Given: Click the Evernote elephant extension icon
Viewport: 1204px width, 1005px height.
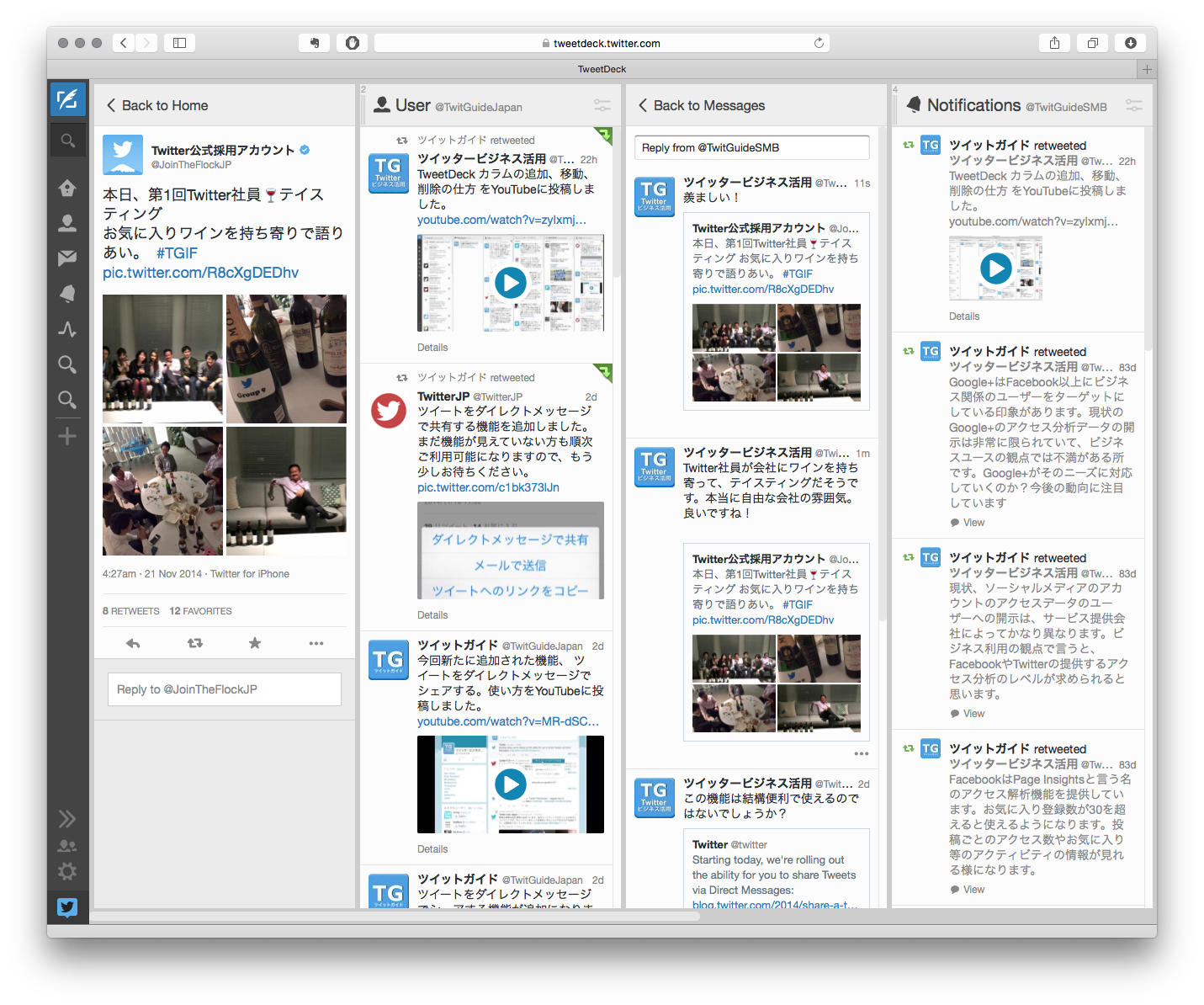Looking at the screenshot, I should tap(315, 43).
